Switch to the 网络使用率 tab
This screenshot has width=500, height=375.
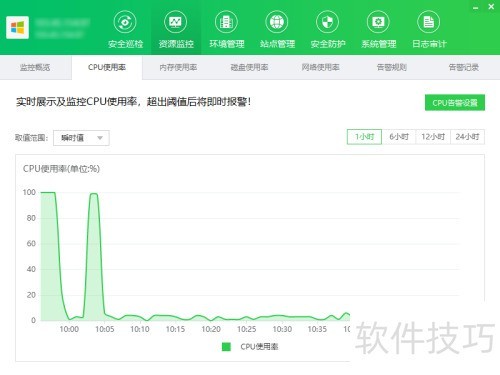tap(321, 68)
